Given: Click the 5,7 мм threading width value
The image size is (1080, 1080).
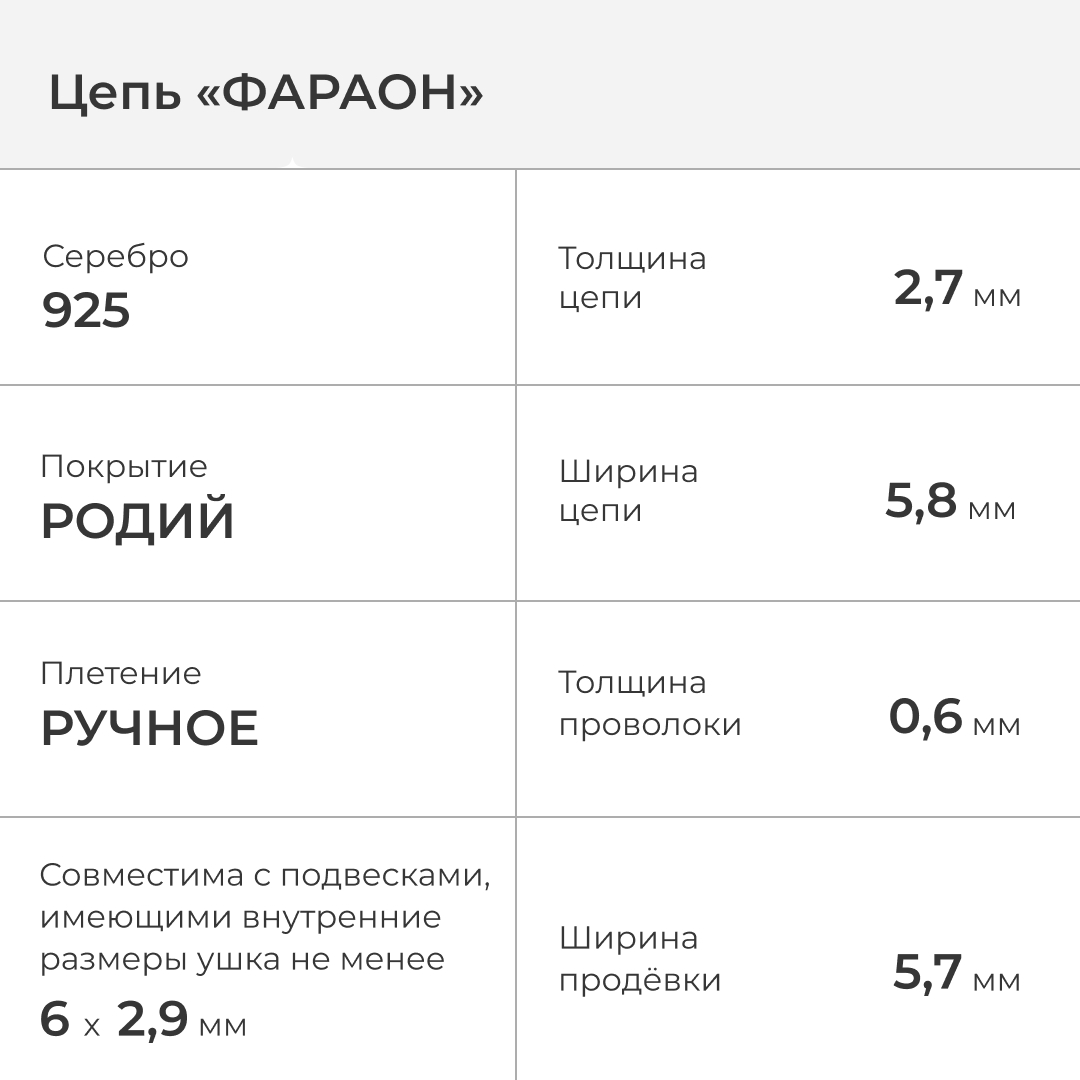Looking at the screenshot, I should (956, 974).
